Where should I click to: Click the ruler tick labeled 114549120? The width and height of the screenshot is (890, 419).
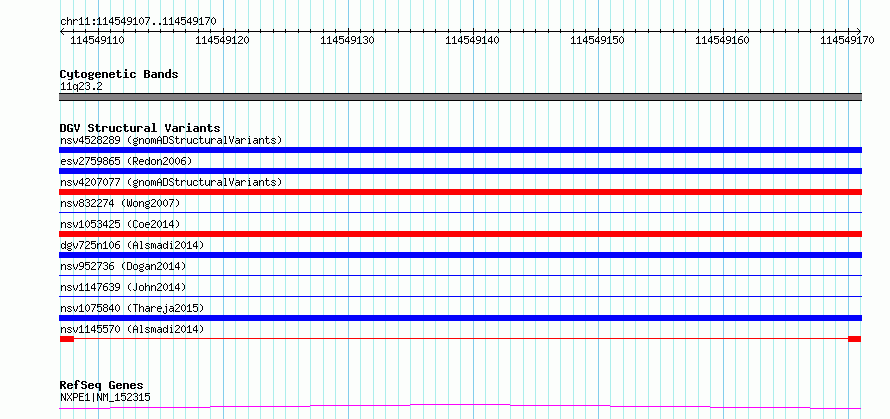[222, 40]
